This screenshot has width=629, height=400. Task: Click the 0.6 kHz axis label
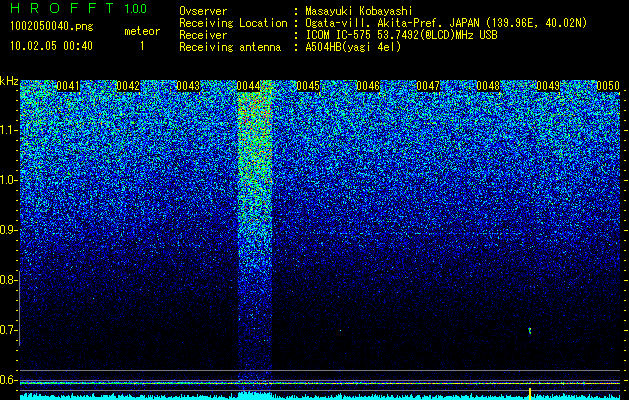tap(9, 380)
